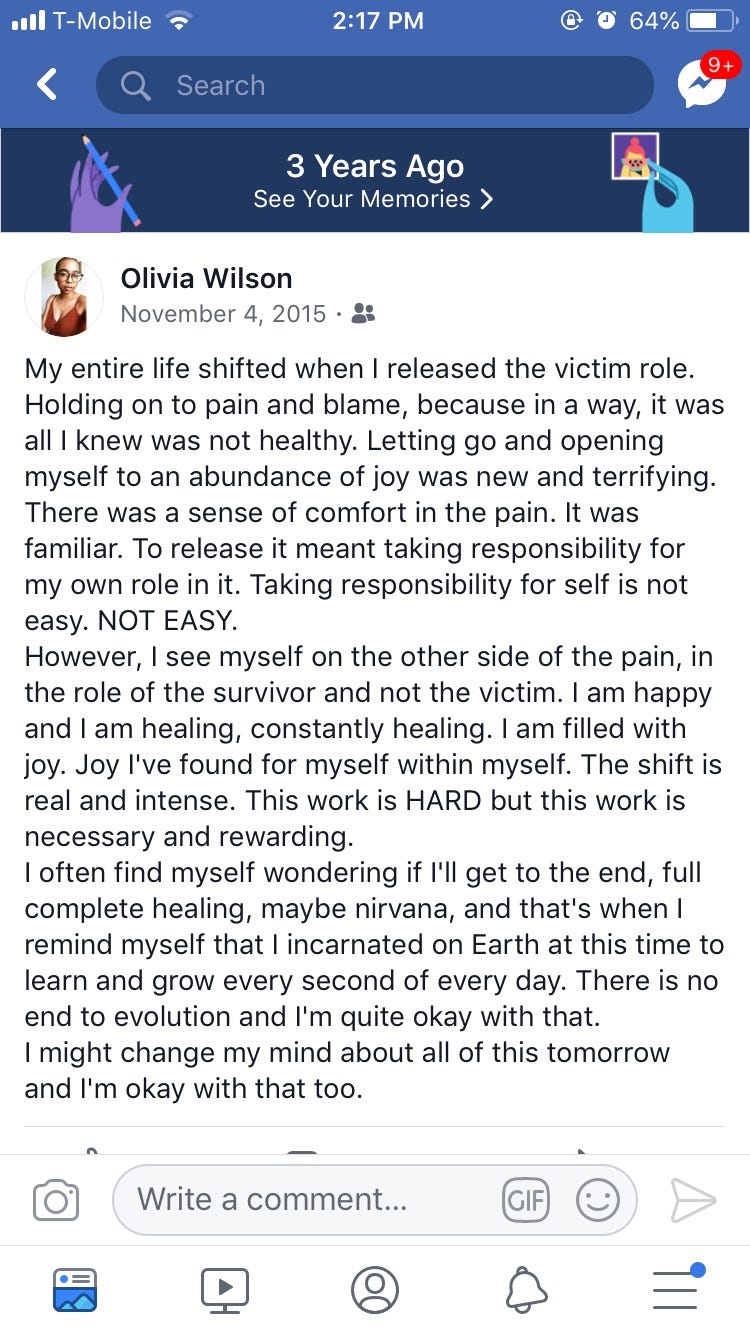Image resolution: width=750 pixels, height=1334 pixels.
Task: Open GIF picker button
Action: (526, 1200)
